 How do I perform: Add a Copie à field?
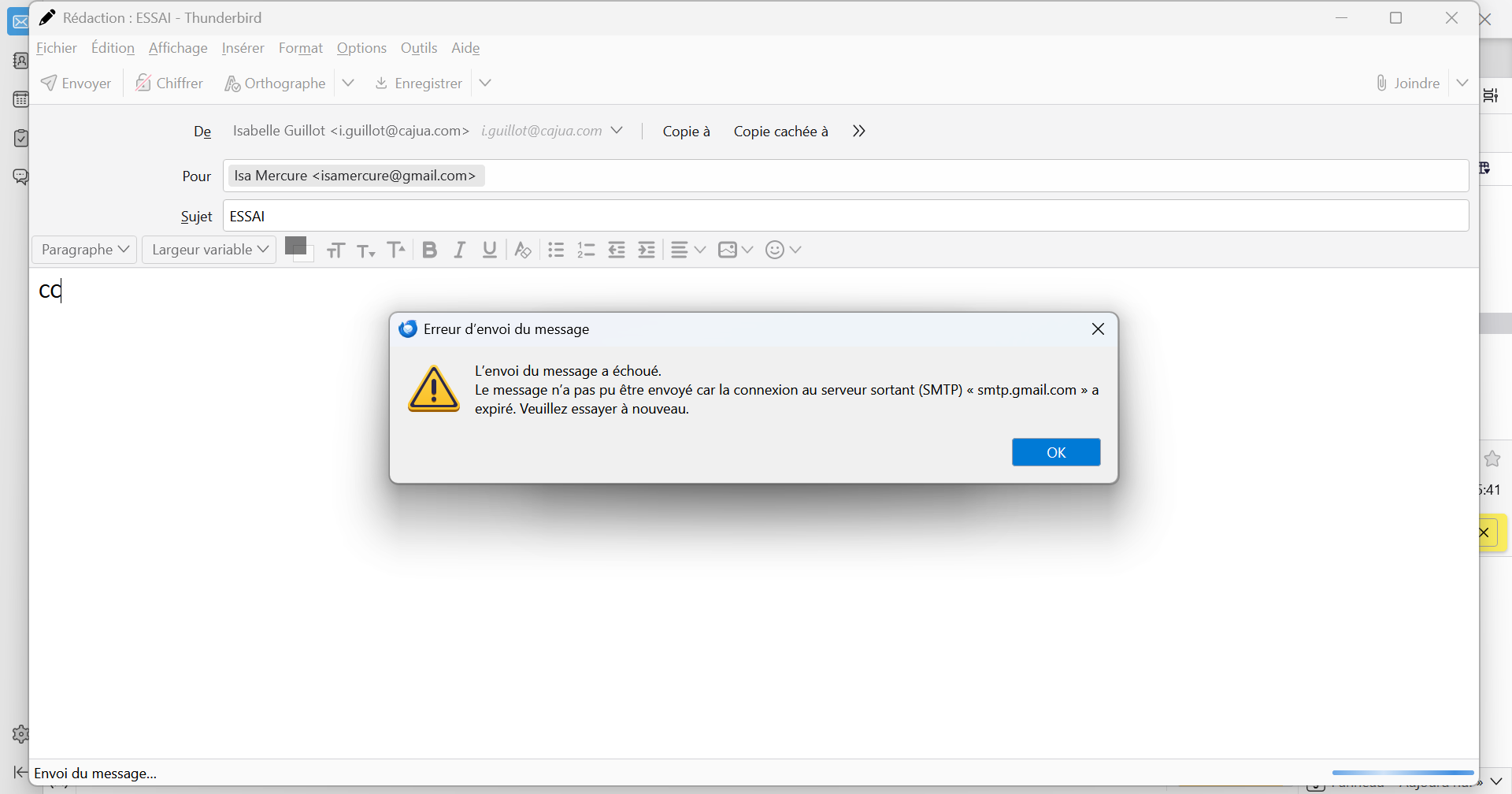pos(686,132)
